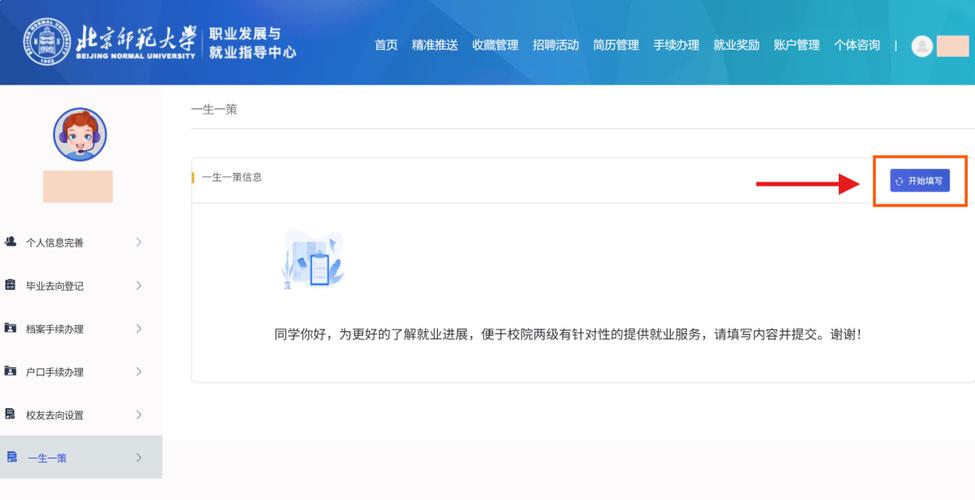
Task: Open 招聘活动 in the top navigation
Action: pos(555,45)
